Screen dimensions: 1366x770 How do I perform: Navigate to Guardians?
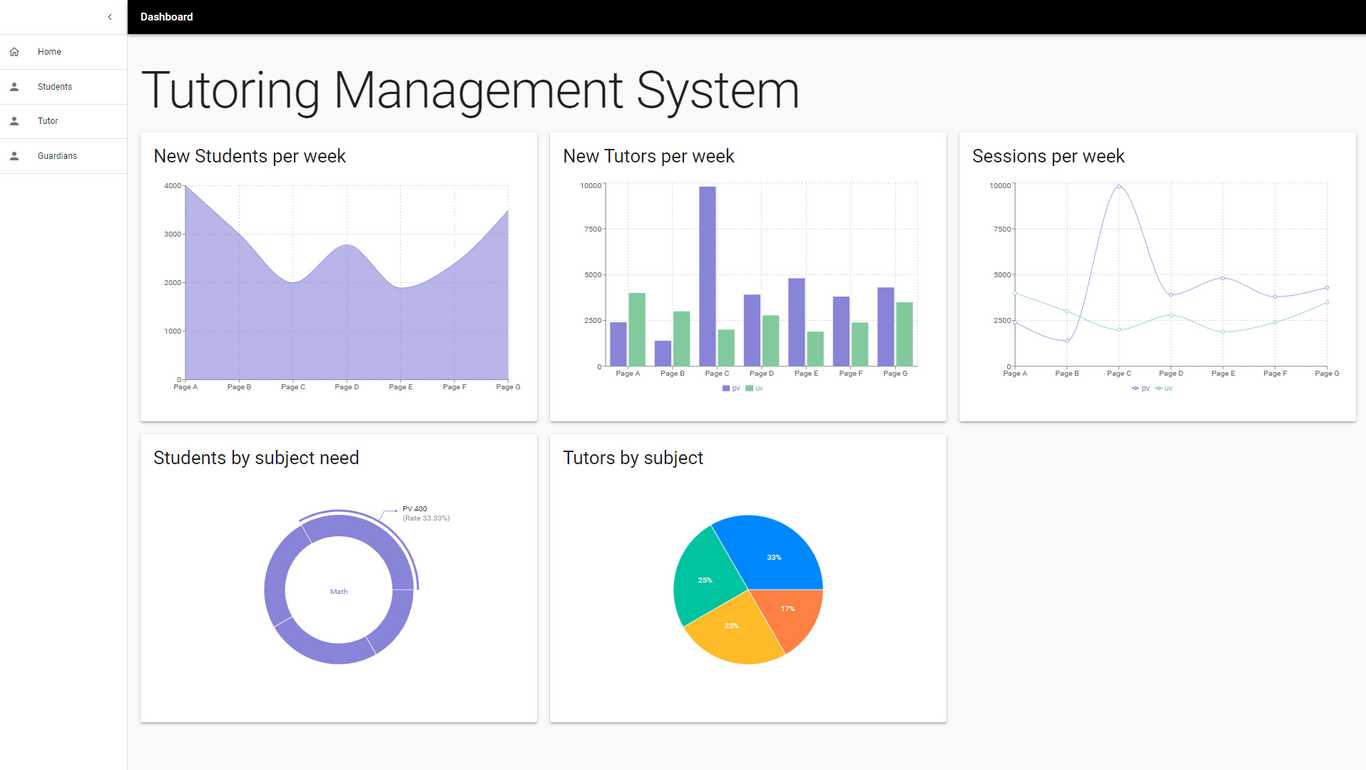click(x=63, y=156)
